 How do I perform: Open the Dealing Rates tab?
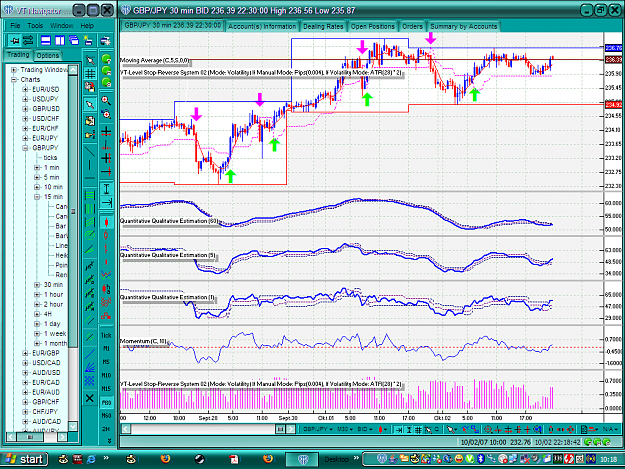[x=323, y=26]
